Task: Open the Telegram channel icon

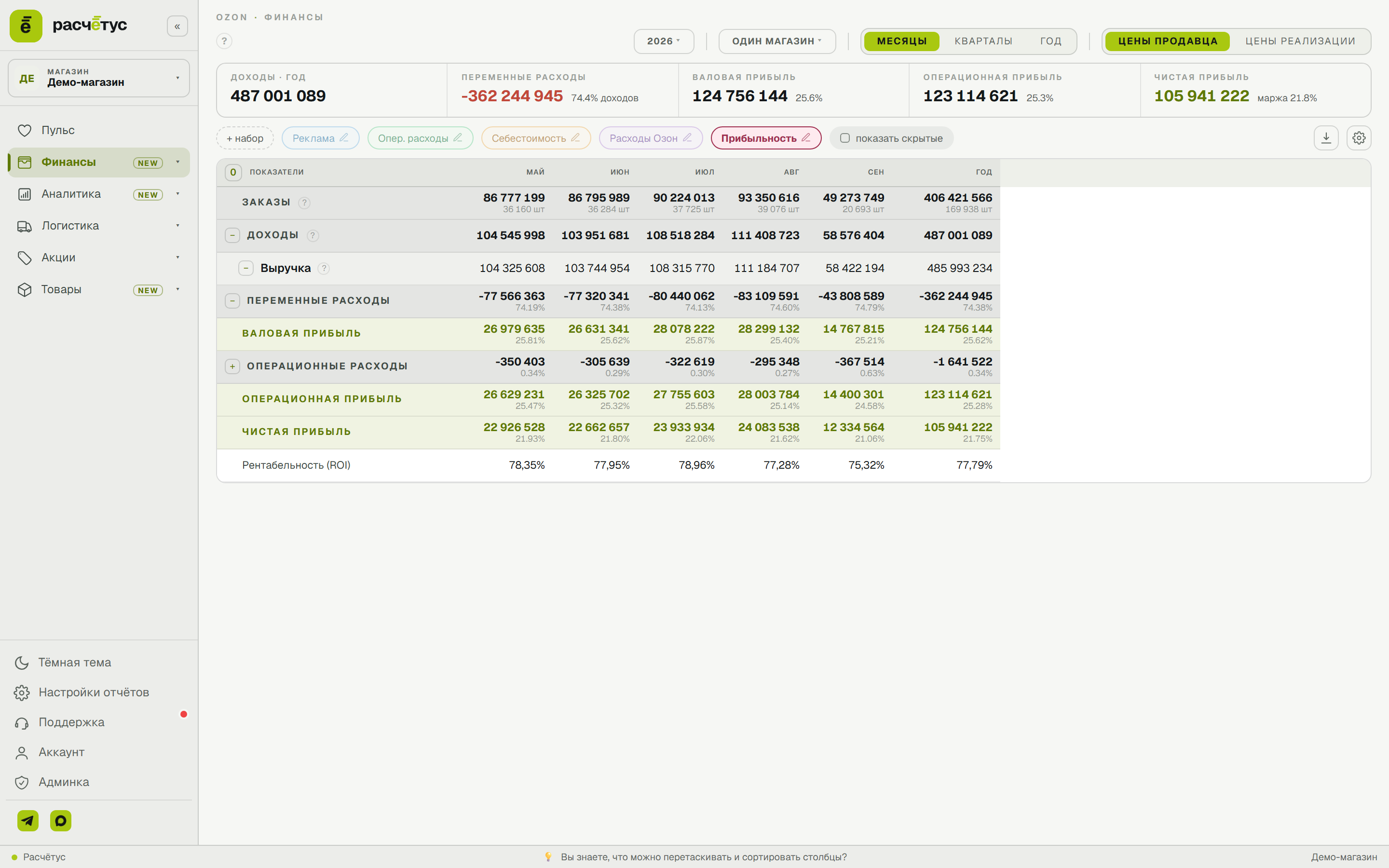Action: pos(27,820)
